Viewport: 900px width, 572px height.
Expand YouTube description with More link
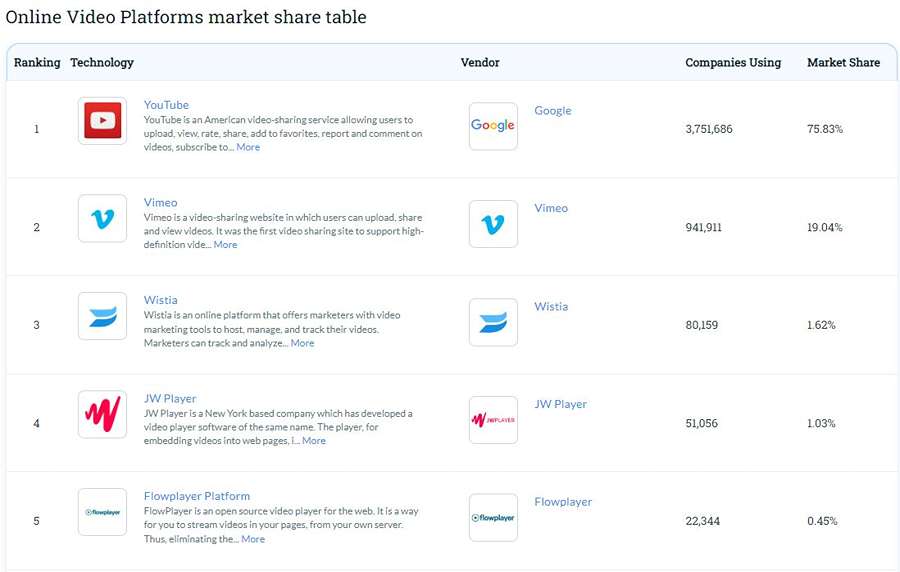[x=248, y=147]
